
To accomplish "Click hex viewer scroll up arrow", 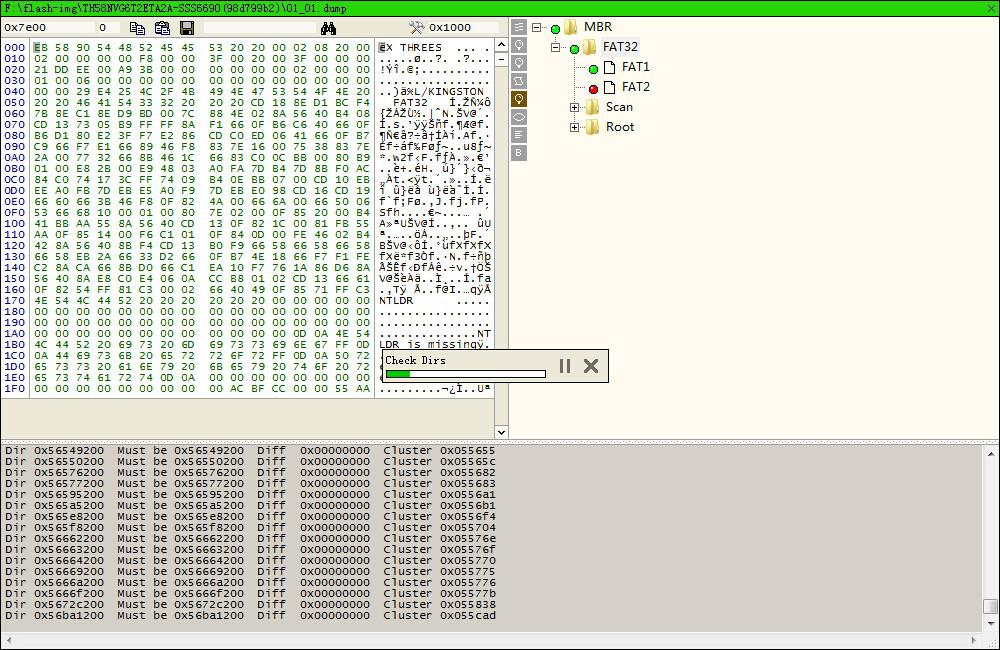I will 501,45.
